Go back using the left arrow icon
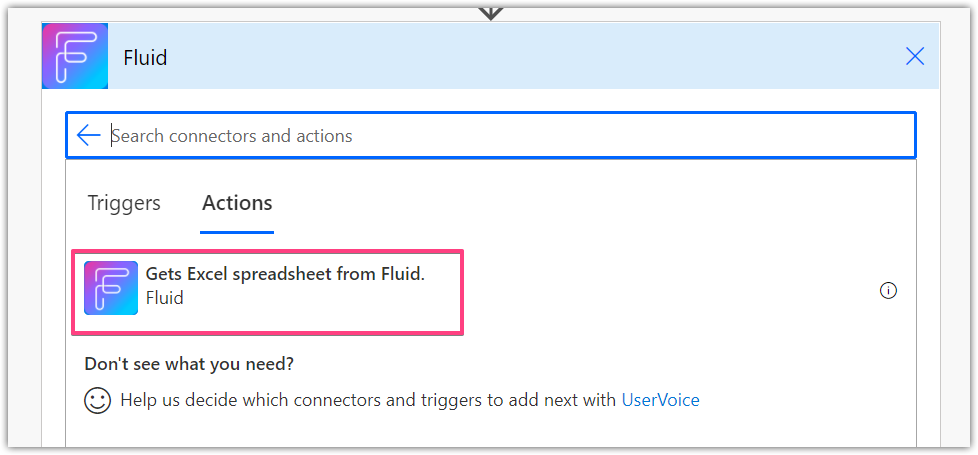978x455 pixels. pos(89,135)
